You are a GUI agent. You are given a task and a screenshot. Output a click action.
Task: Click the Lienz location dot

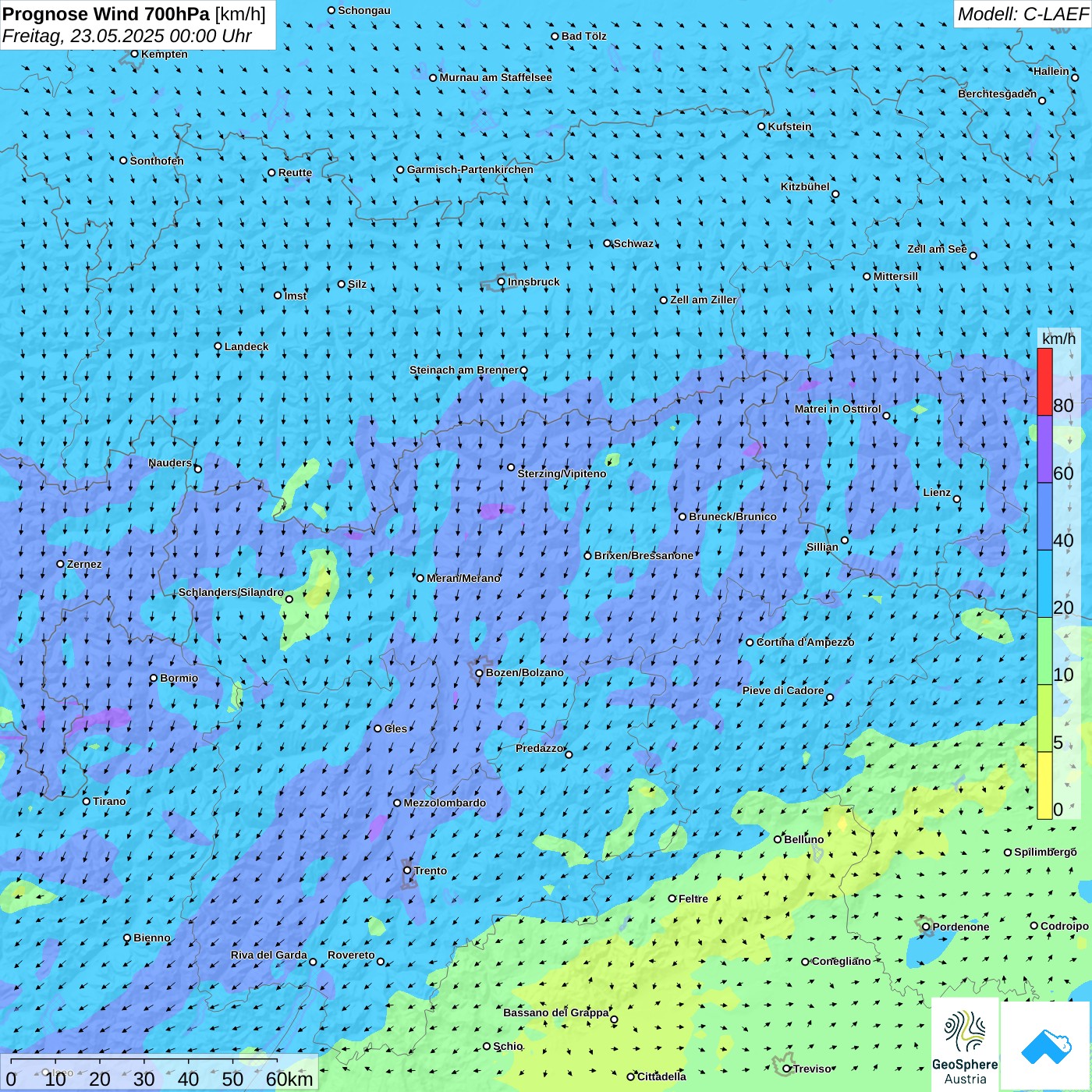(x=956, y=499)
